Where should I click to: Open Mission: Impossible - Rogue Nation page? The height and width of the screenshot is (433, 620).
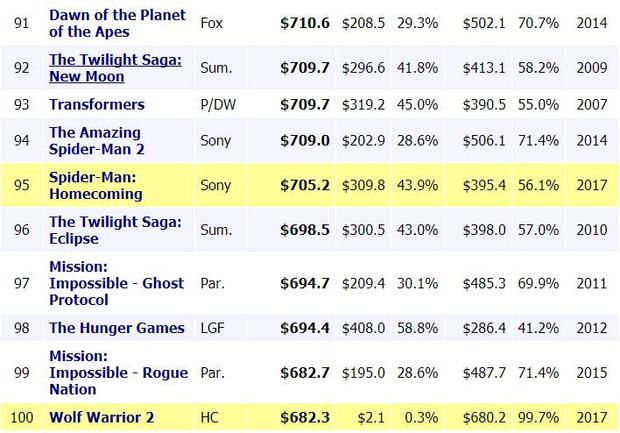coord(116,374)
